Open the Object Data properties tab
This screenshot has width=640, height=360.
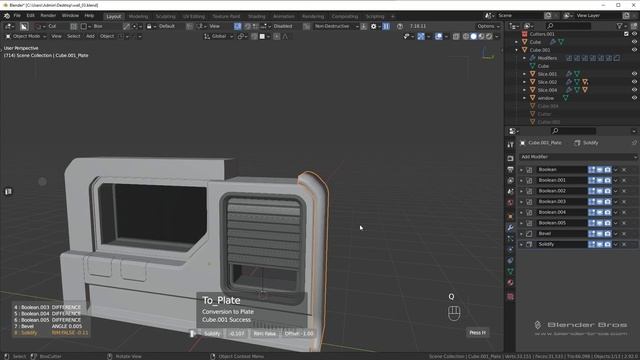tap(510, 271)
